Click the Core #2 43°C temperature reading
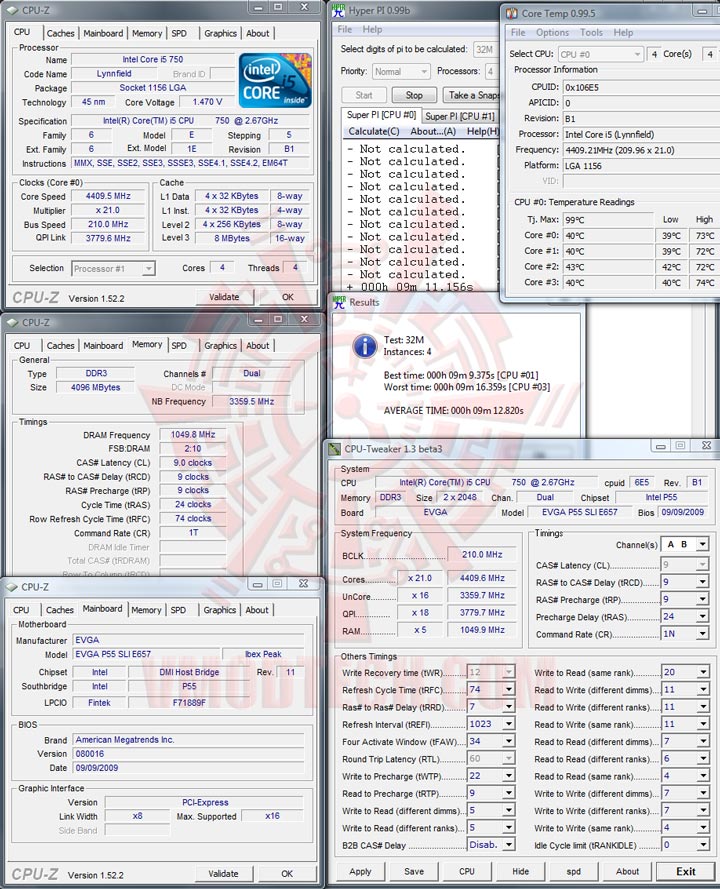The image size is (720, 889). click(607, 267)
